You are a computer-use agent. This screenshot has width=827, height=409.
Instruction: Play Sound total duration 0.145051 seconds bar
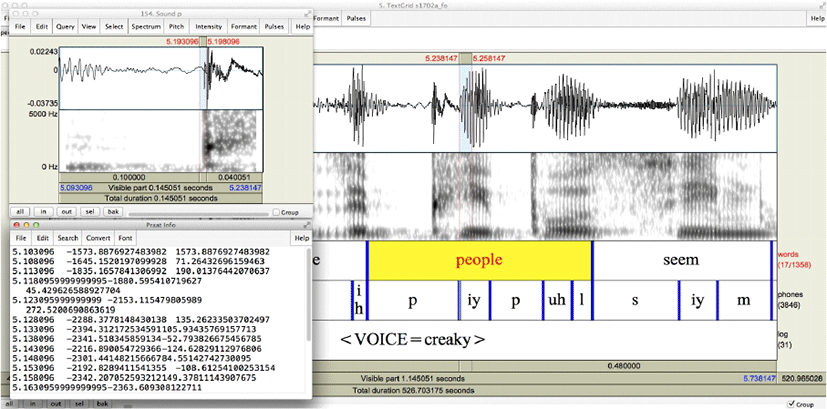160,198
